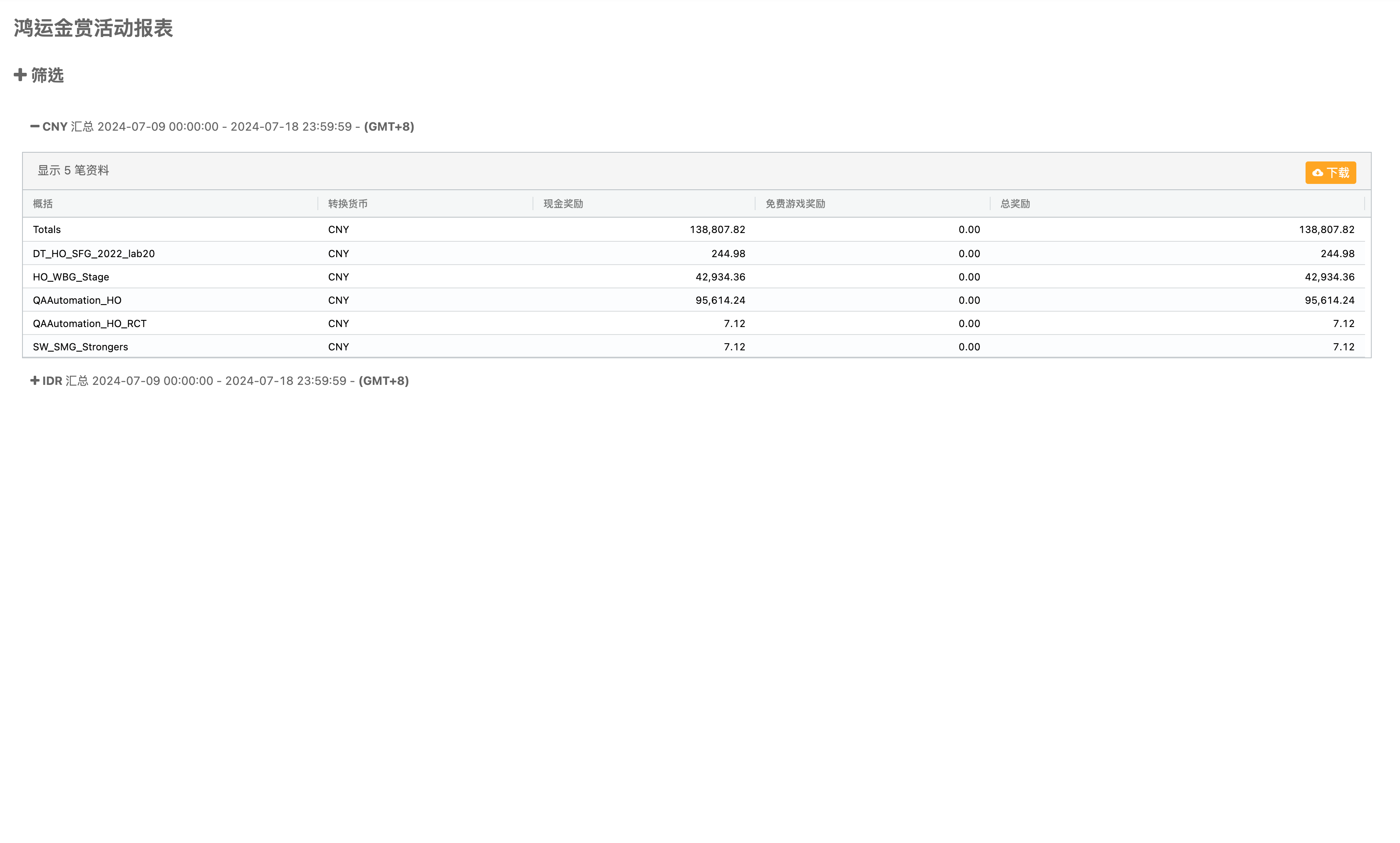Image resolution: width=1400 pixels, height=843 pixels.
Task: Select the QAAutomation_HO row
Action: coord(77,300)
